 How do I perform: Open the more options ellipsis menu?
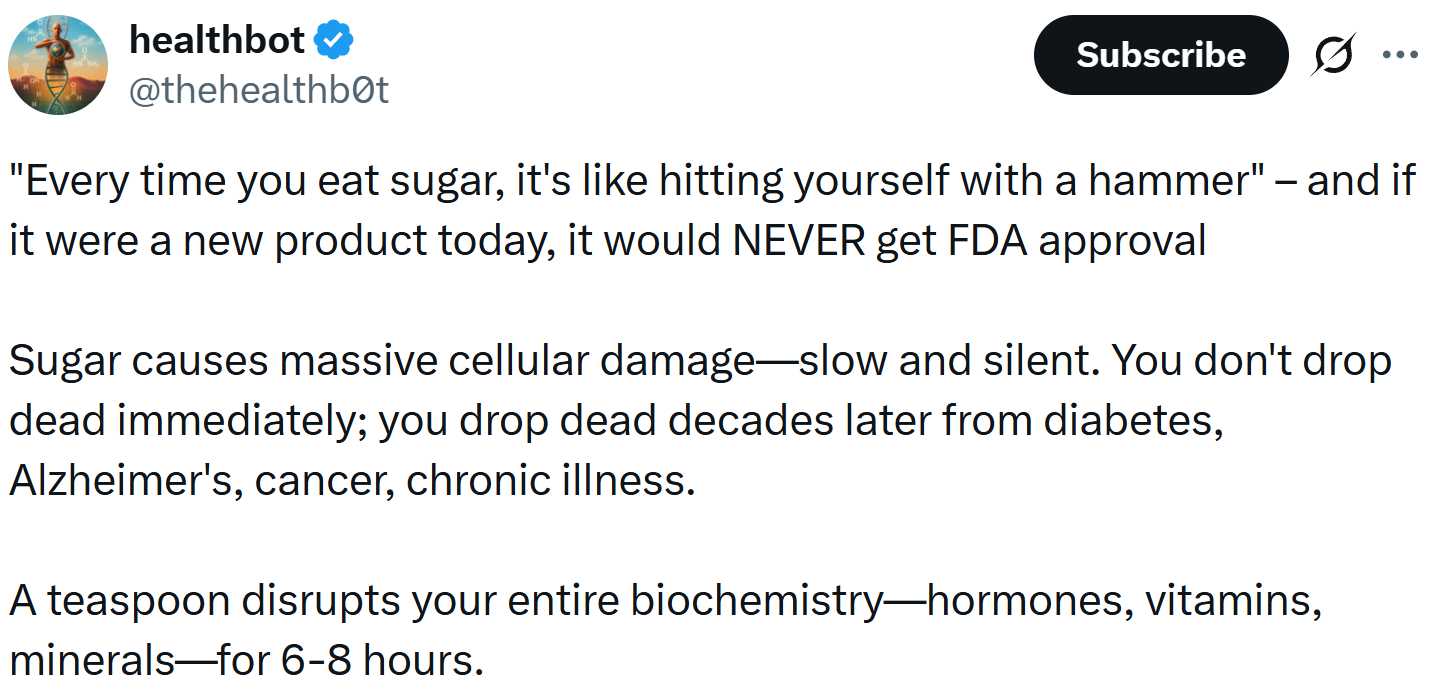[x=1399, y=56]
